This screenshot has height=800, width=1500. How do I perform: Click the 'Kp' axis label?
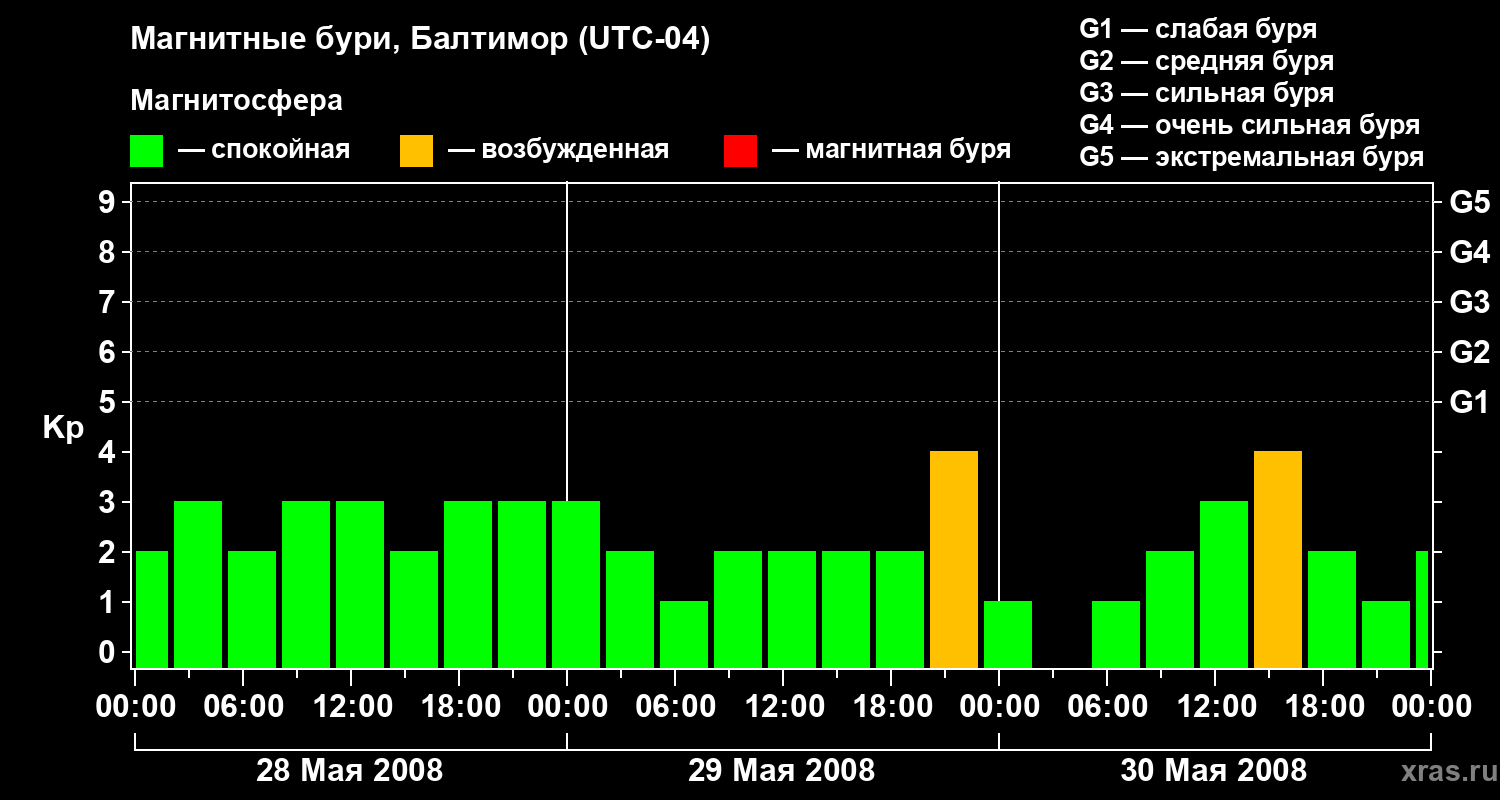63,429
